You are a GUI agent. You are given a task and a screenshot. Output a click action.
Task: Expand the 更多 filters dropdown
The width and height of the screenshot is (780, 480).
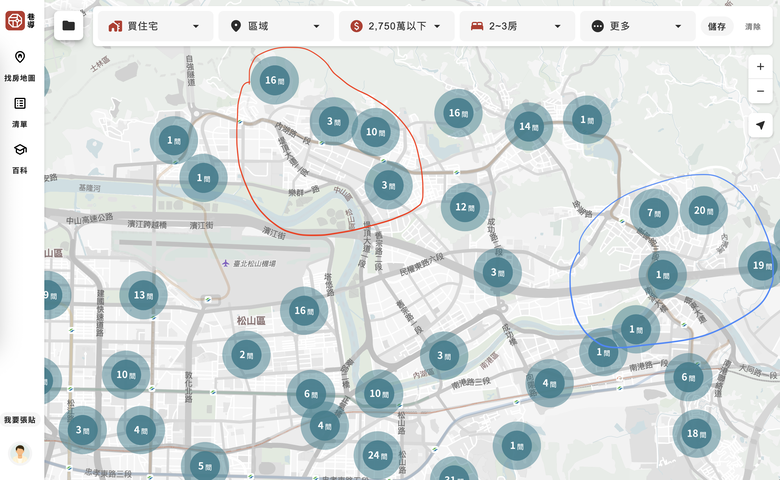point(638,26)
